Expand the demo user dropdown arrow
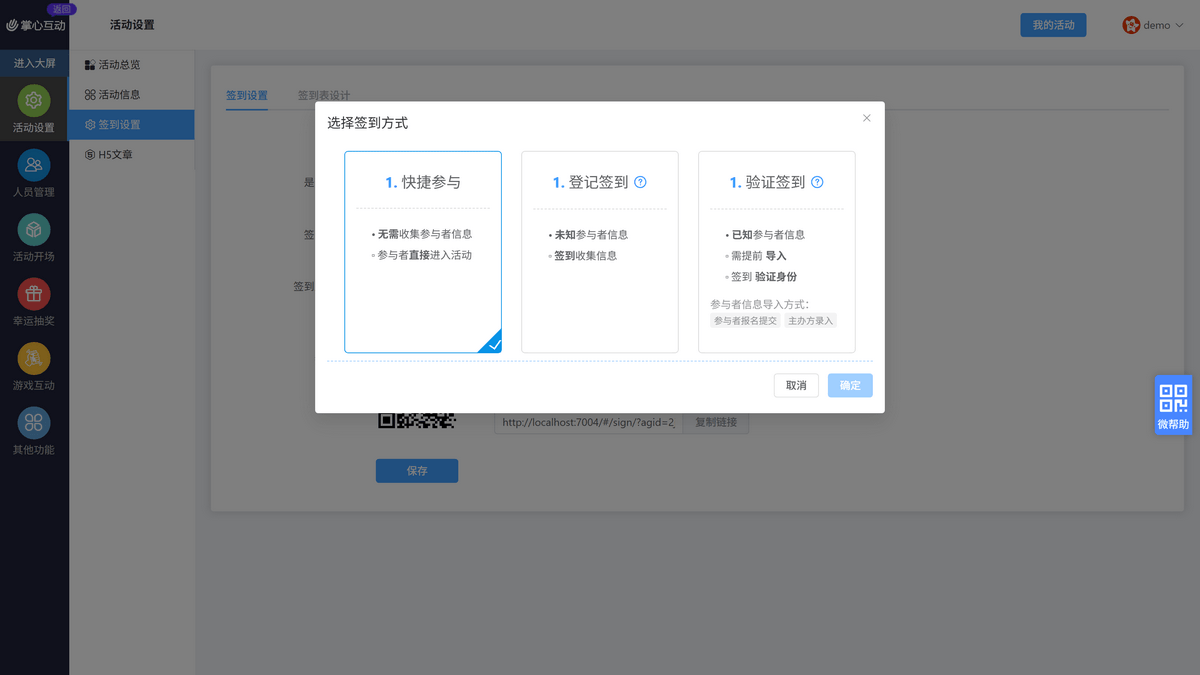 point(1179,26)
